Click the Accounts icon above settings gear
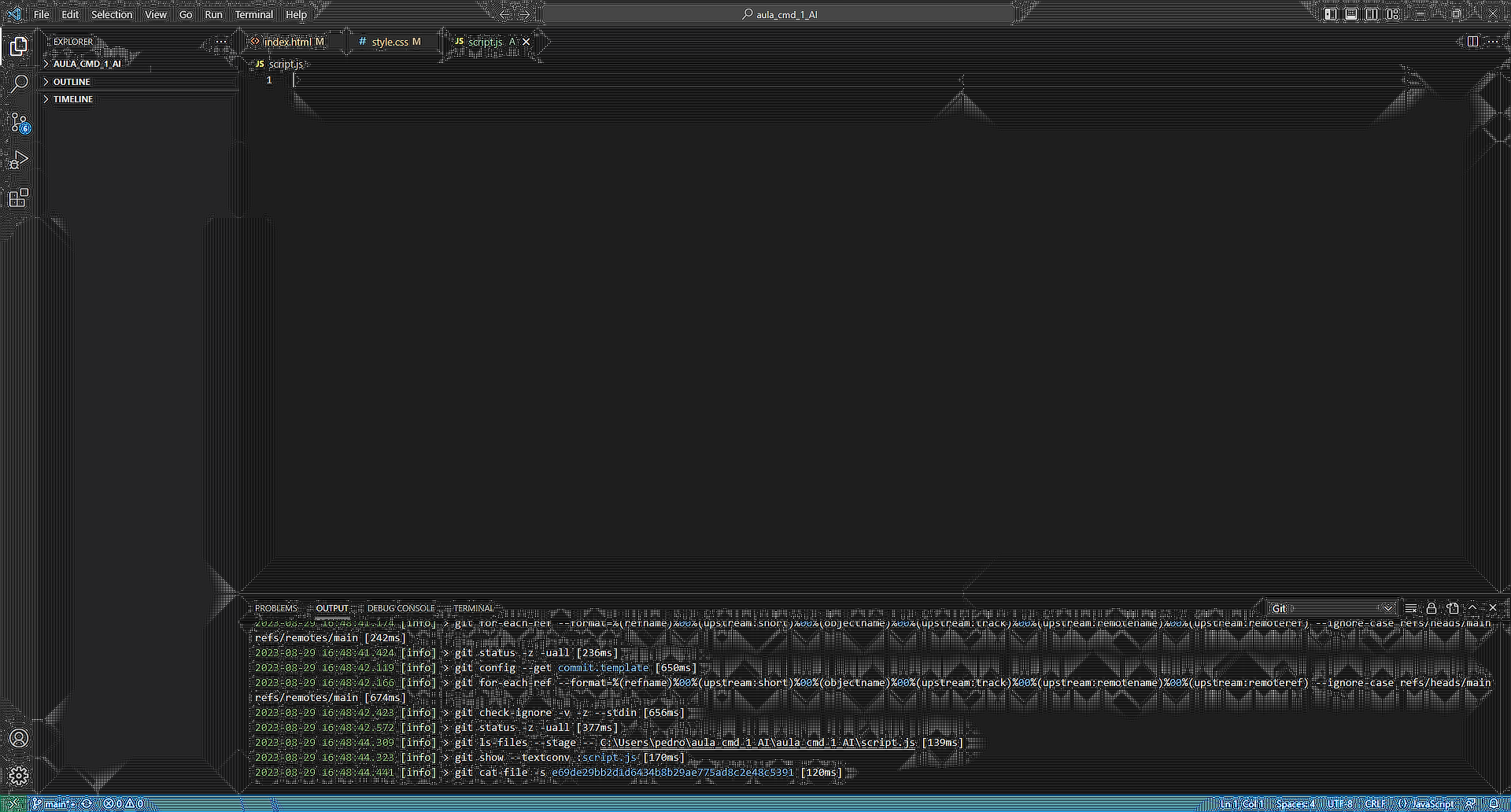Viewport: 1511px width, 812px height. (x=19, y=738)
